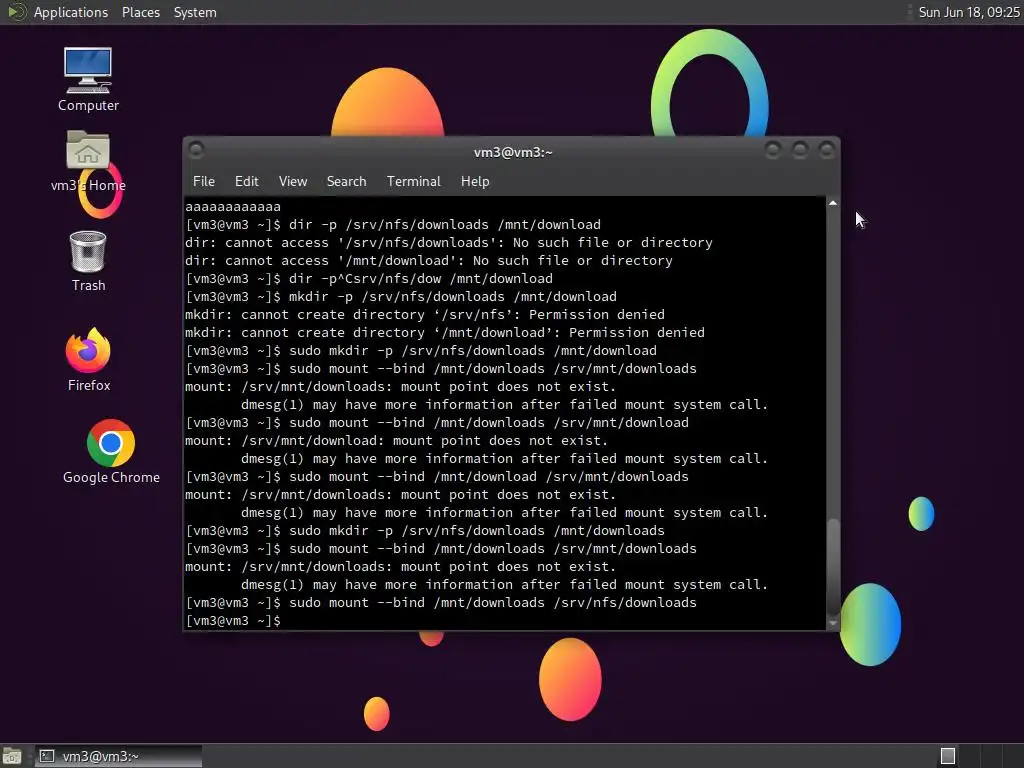Click the 'sudo mkdir -p /srv/nfs/downloads /mnt/download' line
Viewport: 1024px width, 768px height.
point(473,351)
